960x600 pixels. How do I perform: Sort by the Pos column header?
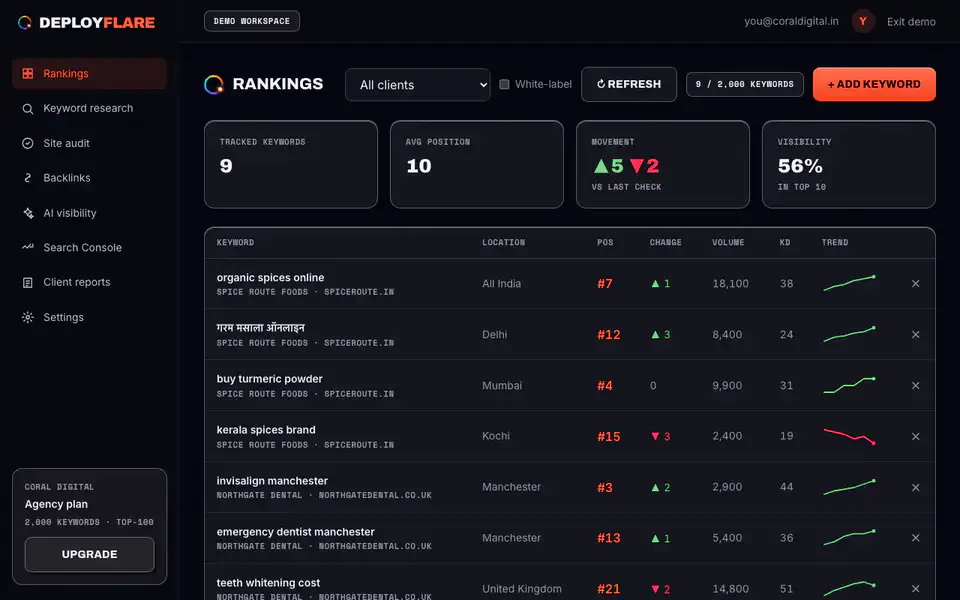click(x=605, y=242)
